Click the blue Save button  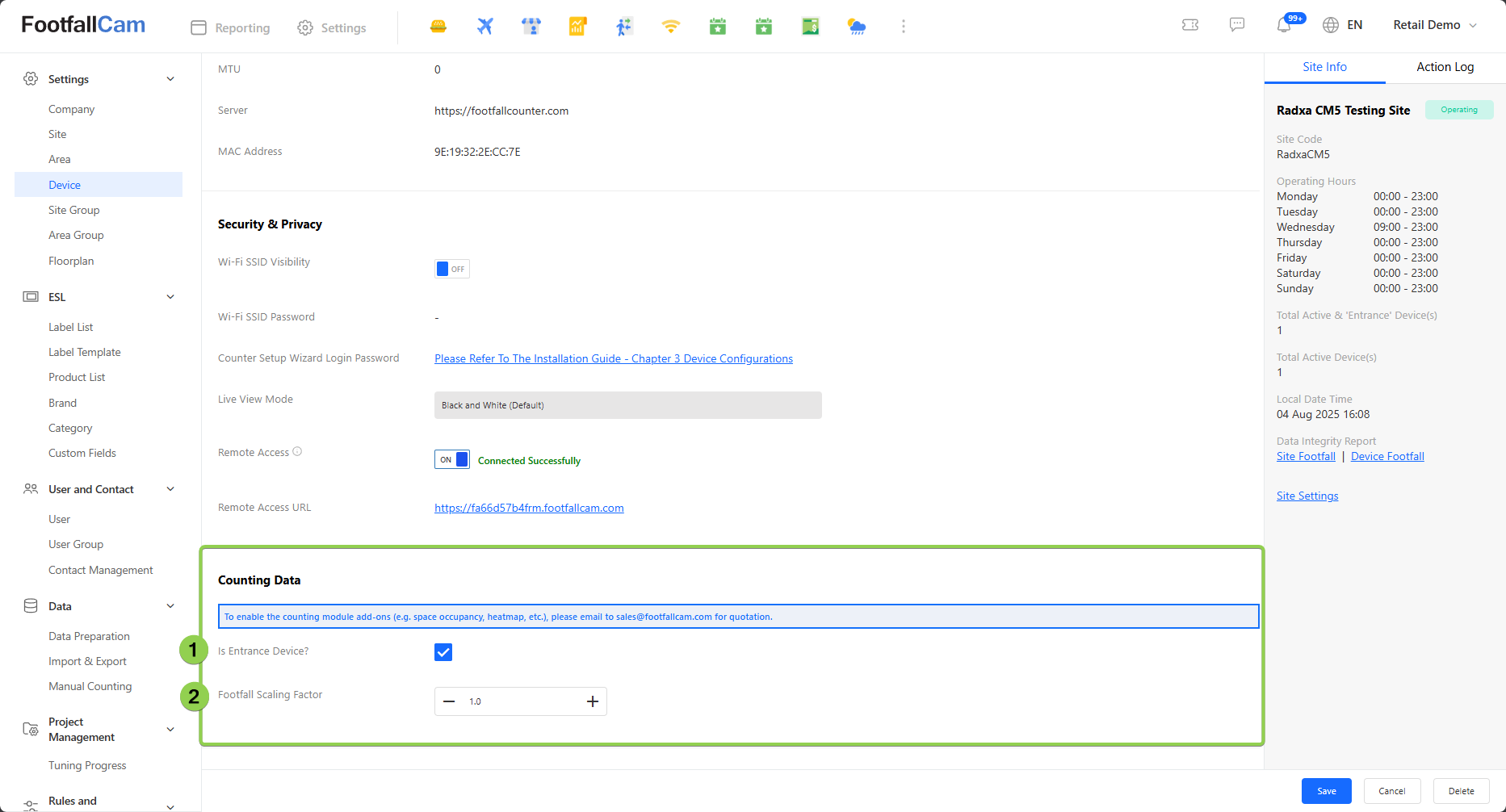point(1326,791)
